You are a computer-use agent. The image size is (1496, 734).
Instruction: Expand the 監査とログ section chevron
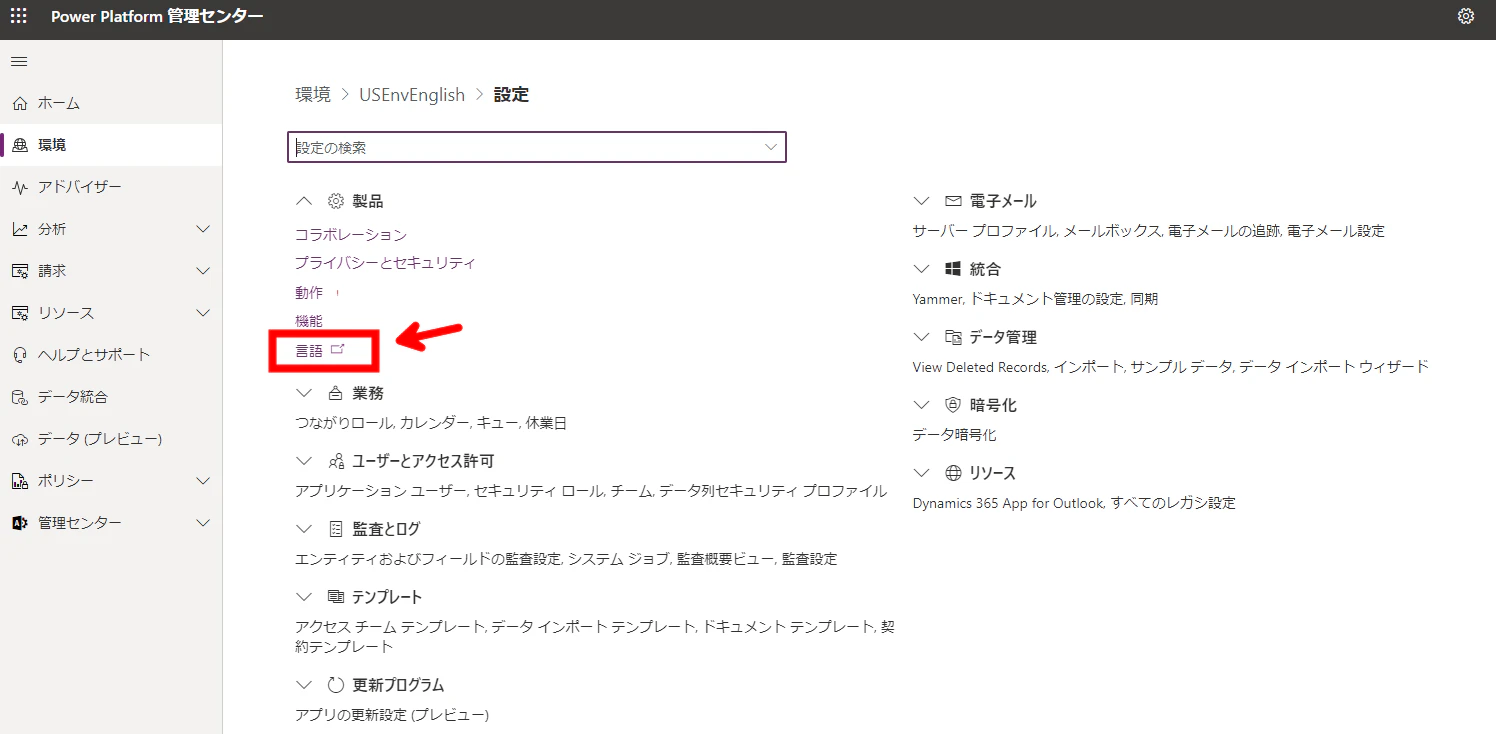point(304,529)
